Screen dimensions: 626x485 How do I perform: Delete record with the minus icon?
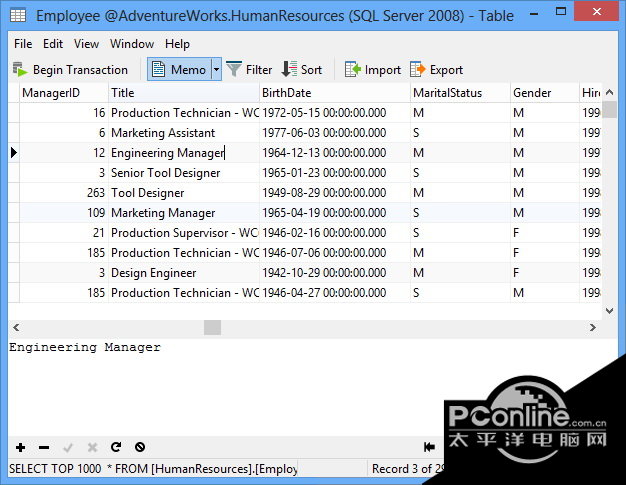coord(44,447)
